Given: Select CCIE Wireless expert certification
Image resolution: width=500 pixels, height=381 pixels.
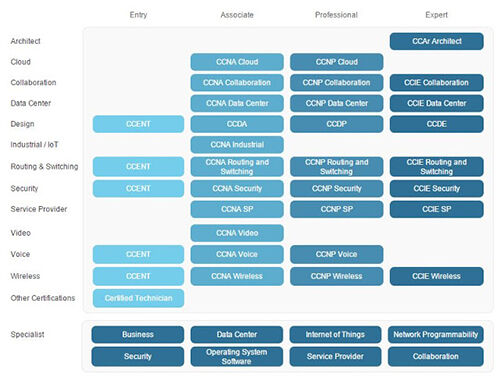Looking at the screenshot, I should click(436, 276).
